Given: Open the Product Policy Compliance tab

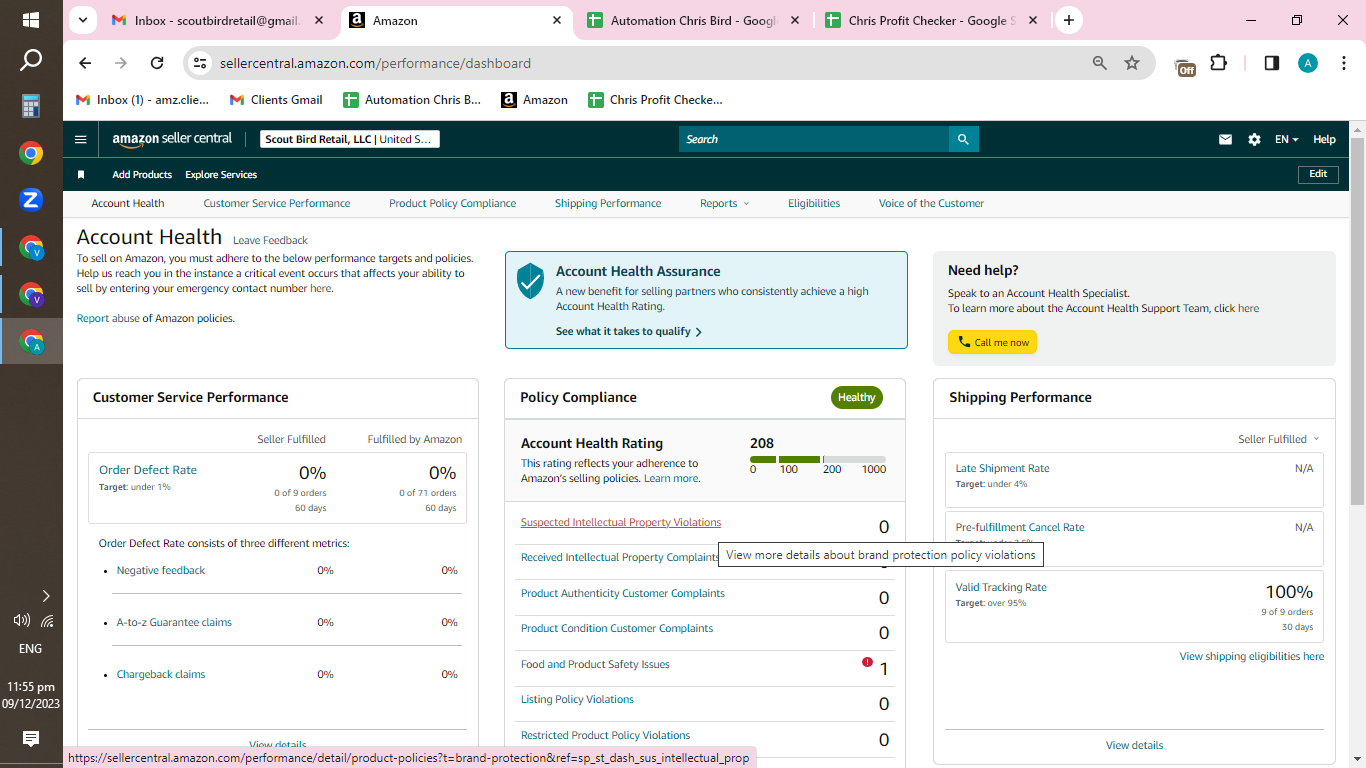Looking at the screenshot, I should [x=453, y=203].
